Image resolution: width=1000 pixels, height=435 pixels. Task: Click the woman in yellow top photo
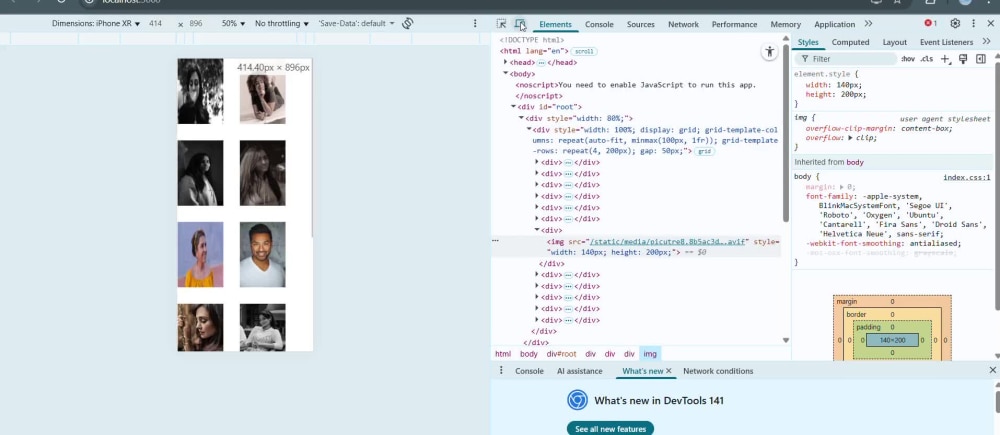[x=200, y=254]
